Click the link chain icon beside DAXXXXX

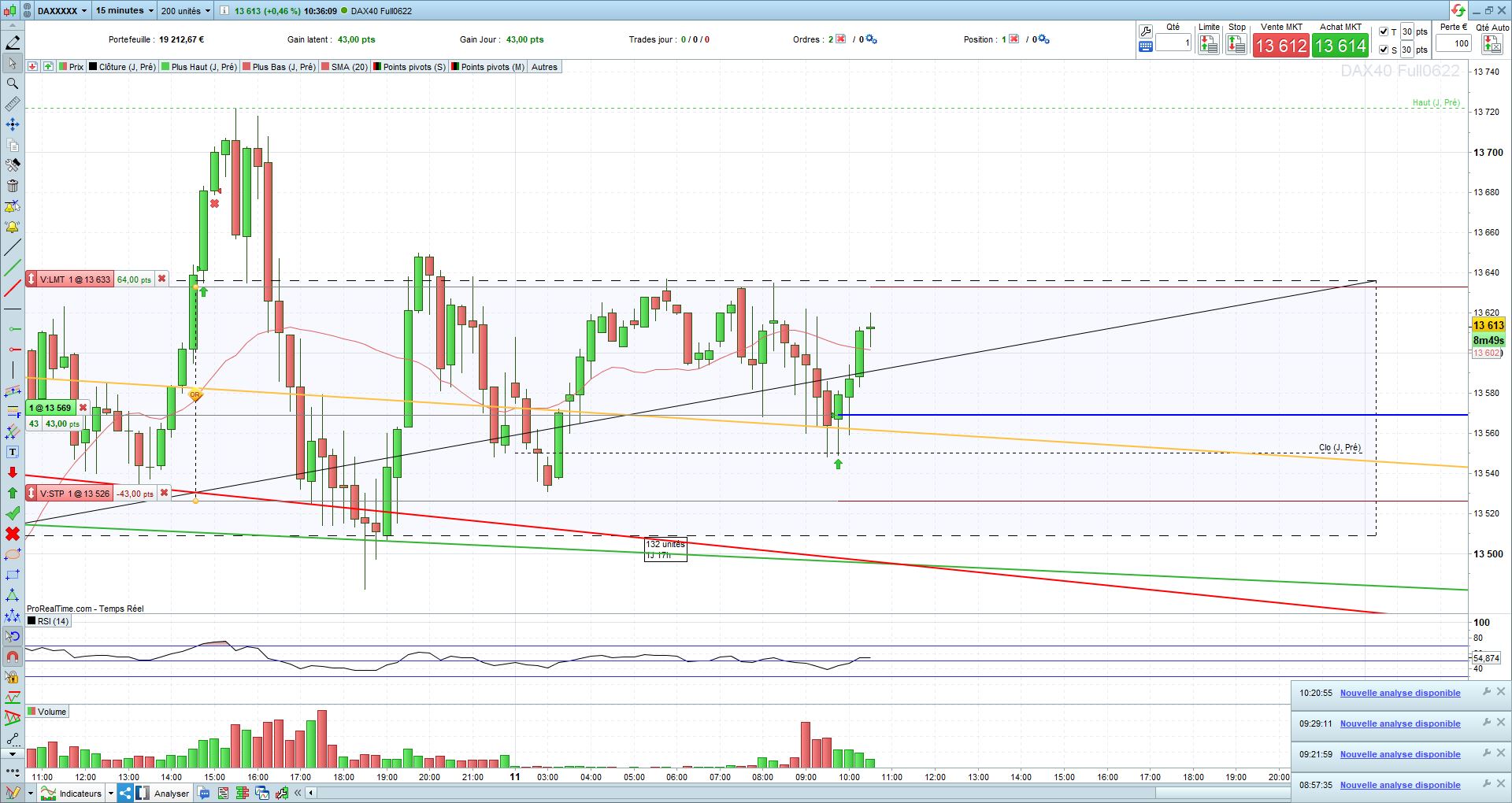[x=28, y=11]
